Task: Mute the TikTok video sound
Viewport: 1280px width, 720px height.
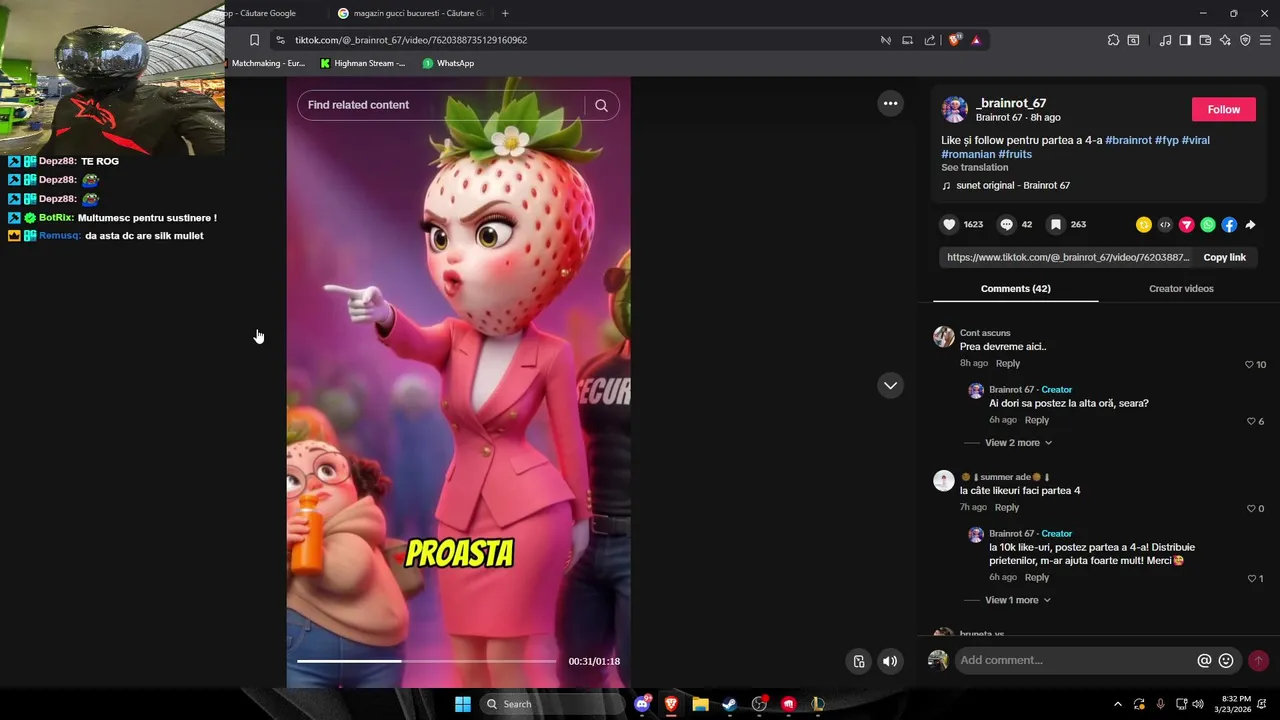Action: tap(890, 661)
